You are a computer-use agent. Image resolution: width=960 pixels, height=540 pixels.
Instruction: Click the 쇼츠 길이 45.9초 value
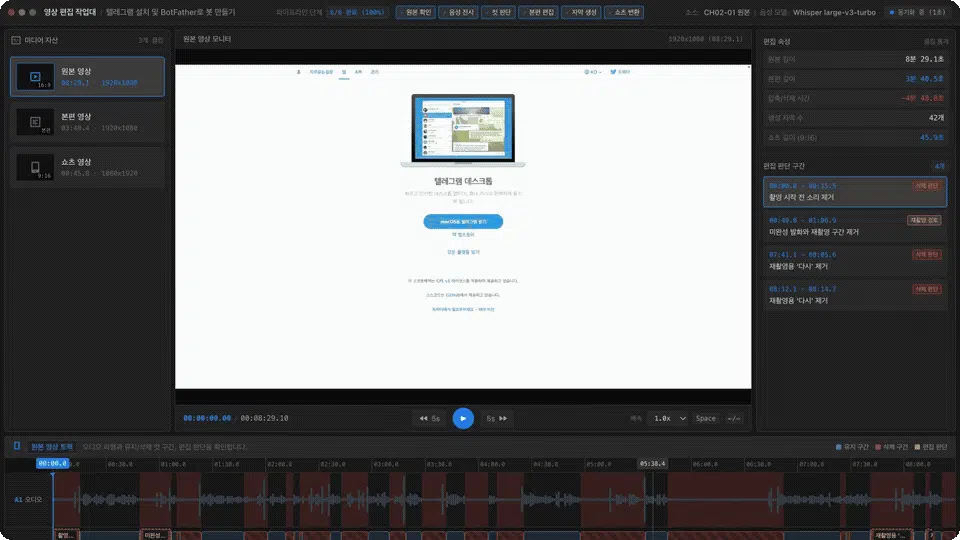(x=932, y=137)
